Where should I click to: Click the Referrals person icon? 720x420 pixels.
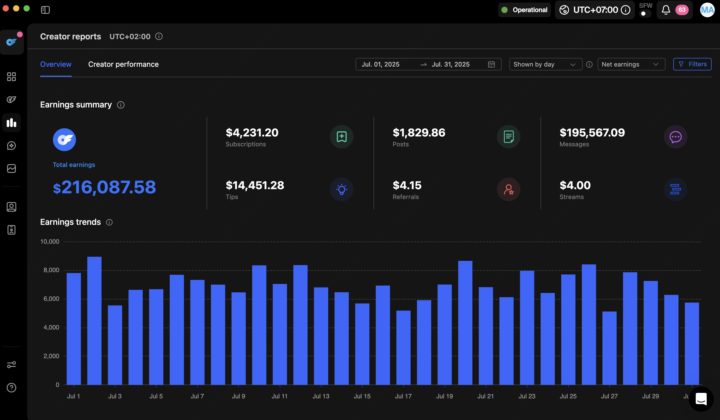[508, 188]
